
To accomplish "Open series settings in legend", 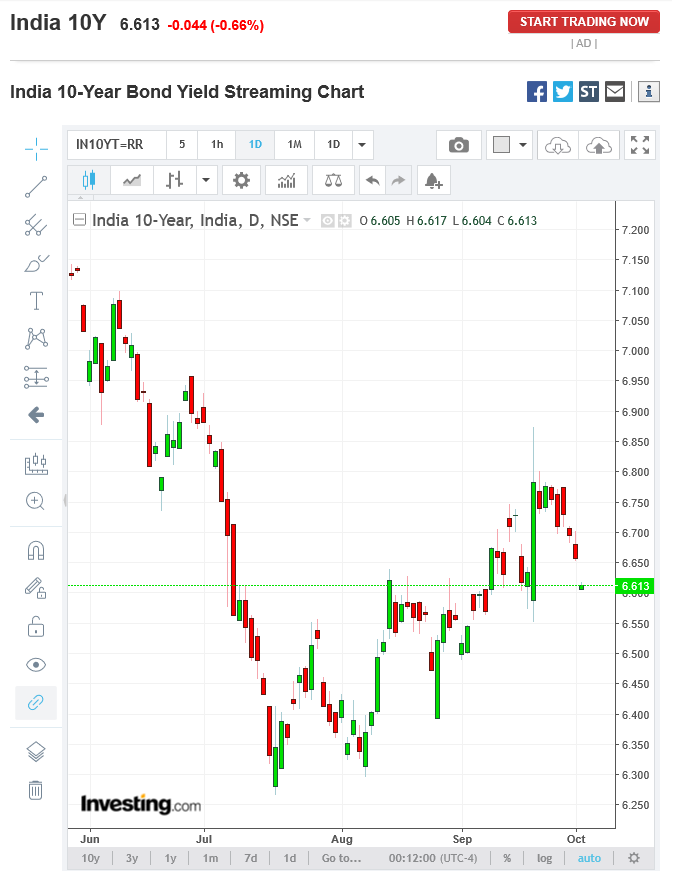I will pos(345,221).
